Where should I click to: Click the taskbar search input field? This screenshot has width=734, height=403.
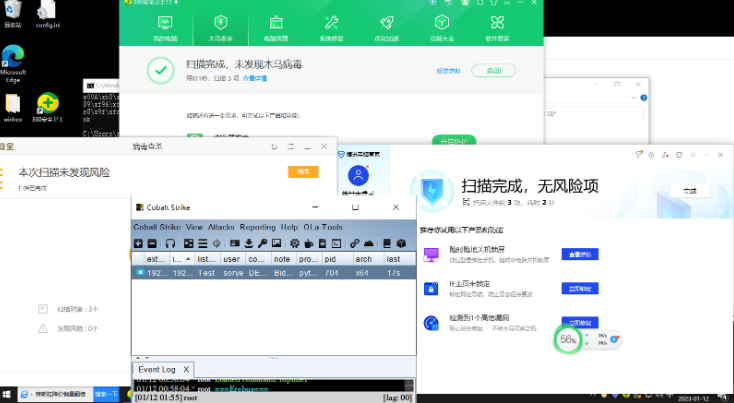click(56, 394)
